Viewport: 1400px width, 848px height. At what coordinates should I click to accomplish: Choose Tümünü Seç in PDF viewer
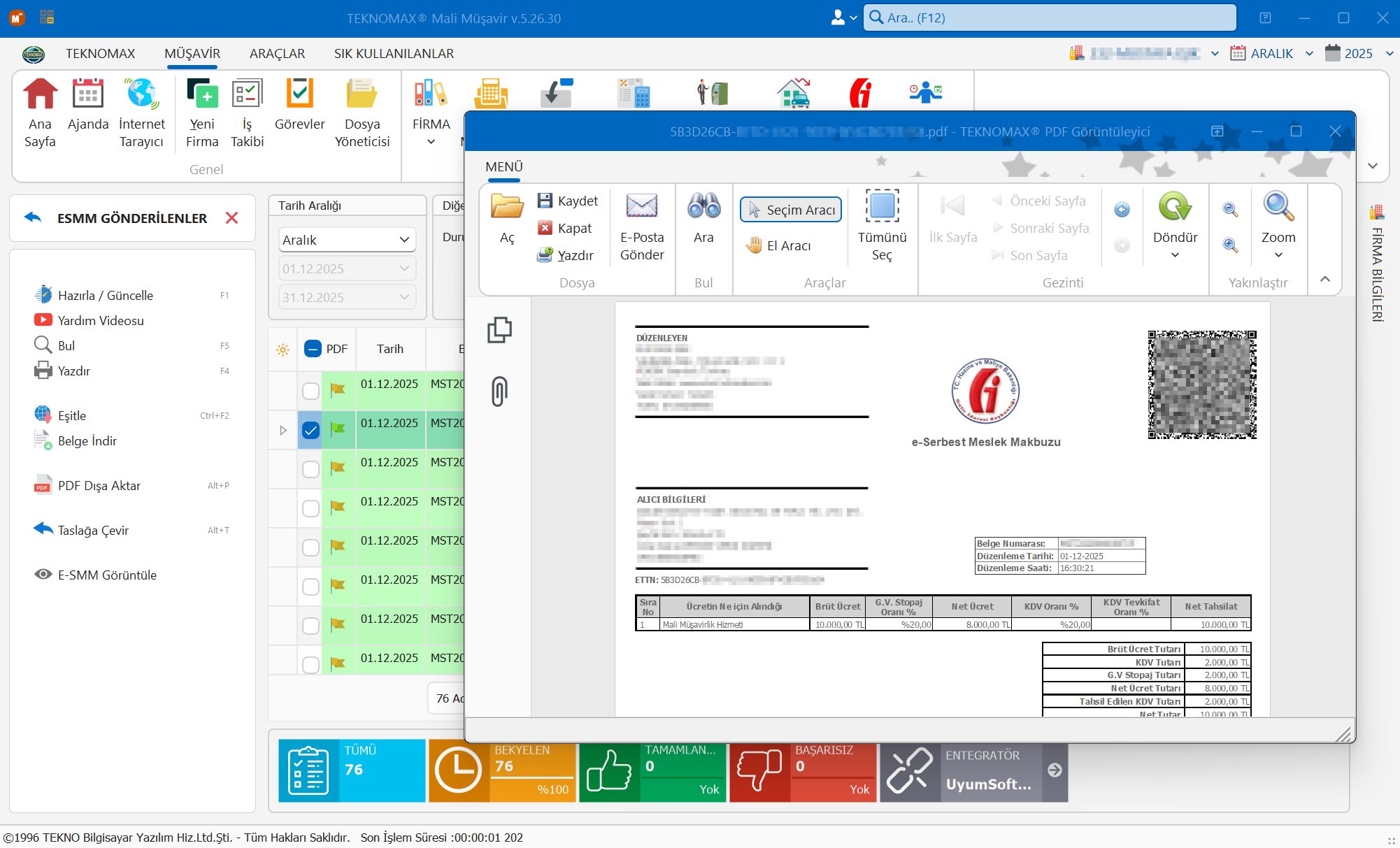point(882,225)
